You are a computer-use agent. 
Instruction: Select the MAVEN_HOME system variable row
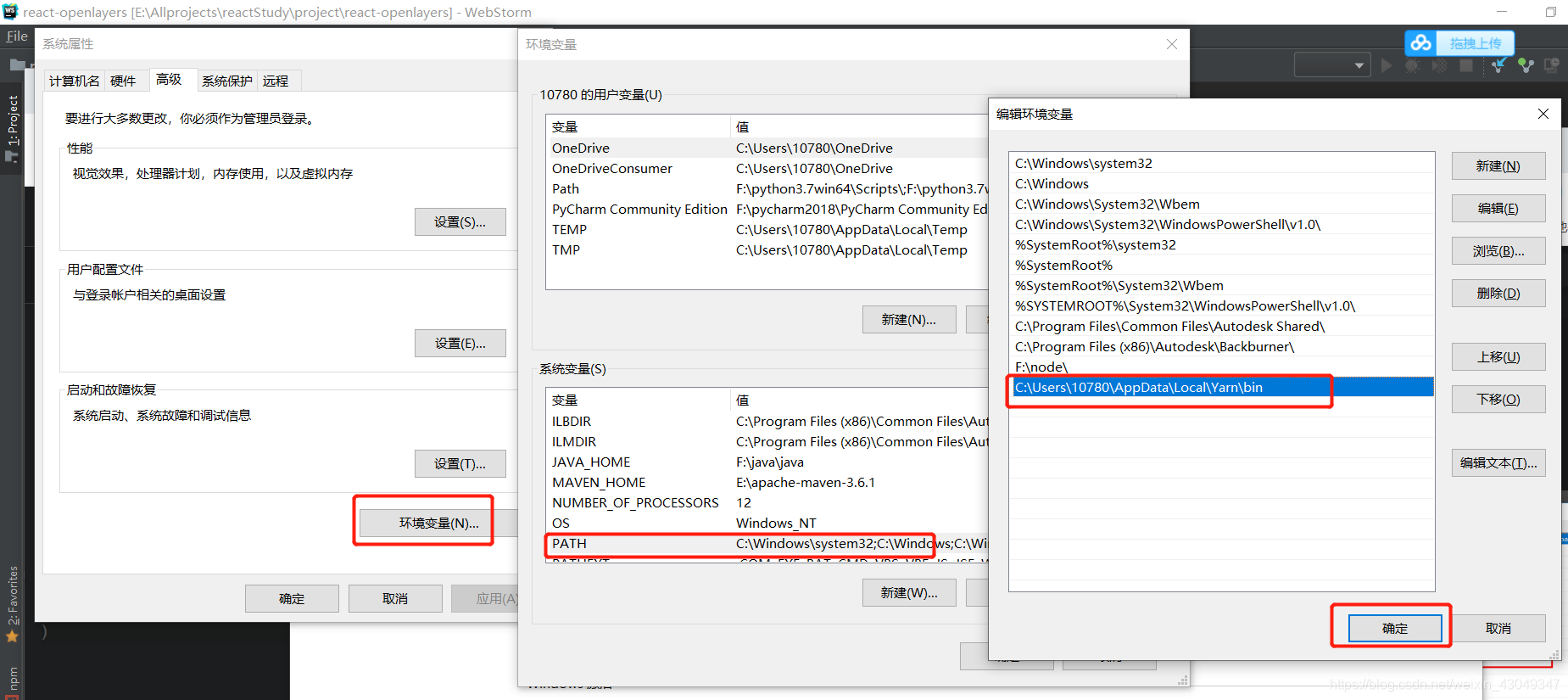pyautogui.click(x=767, y=482)
